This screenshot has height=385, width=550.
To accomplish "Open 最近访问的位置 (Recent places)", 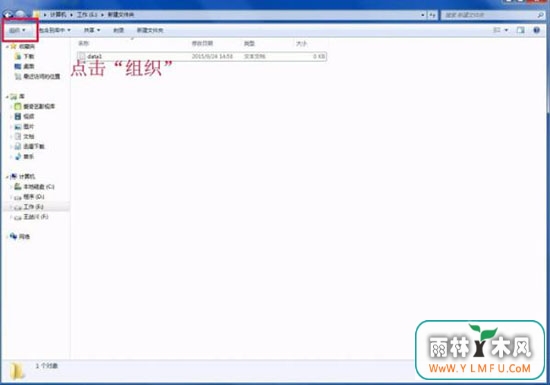I will [42, 76].
